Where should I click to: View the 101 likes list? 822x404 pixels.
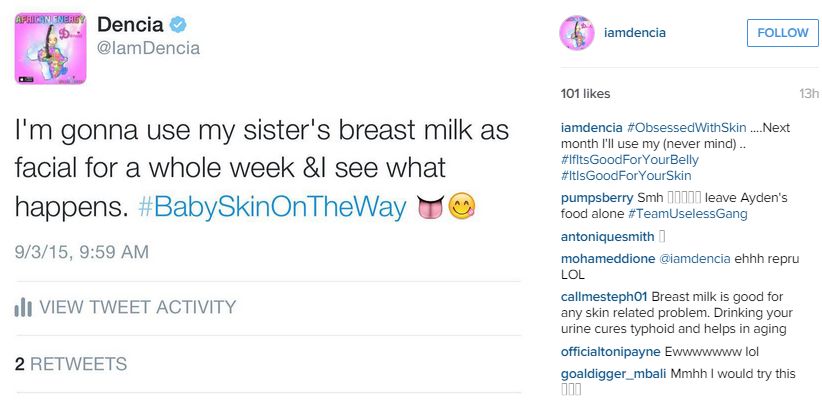click(585, 94)
